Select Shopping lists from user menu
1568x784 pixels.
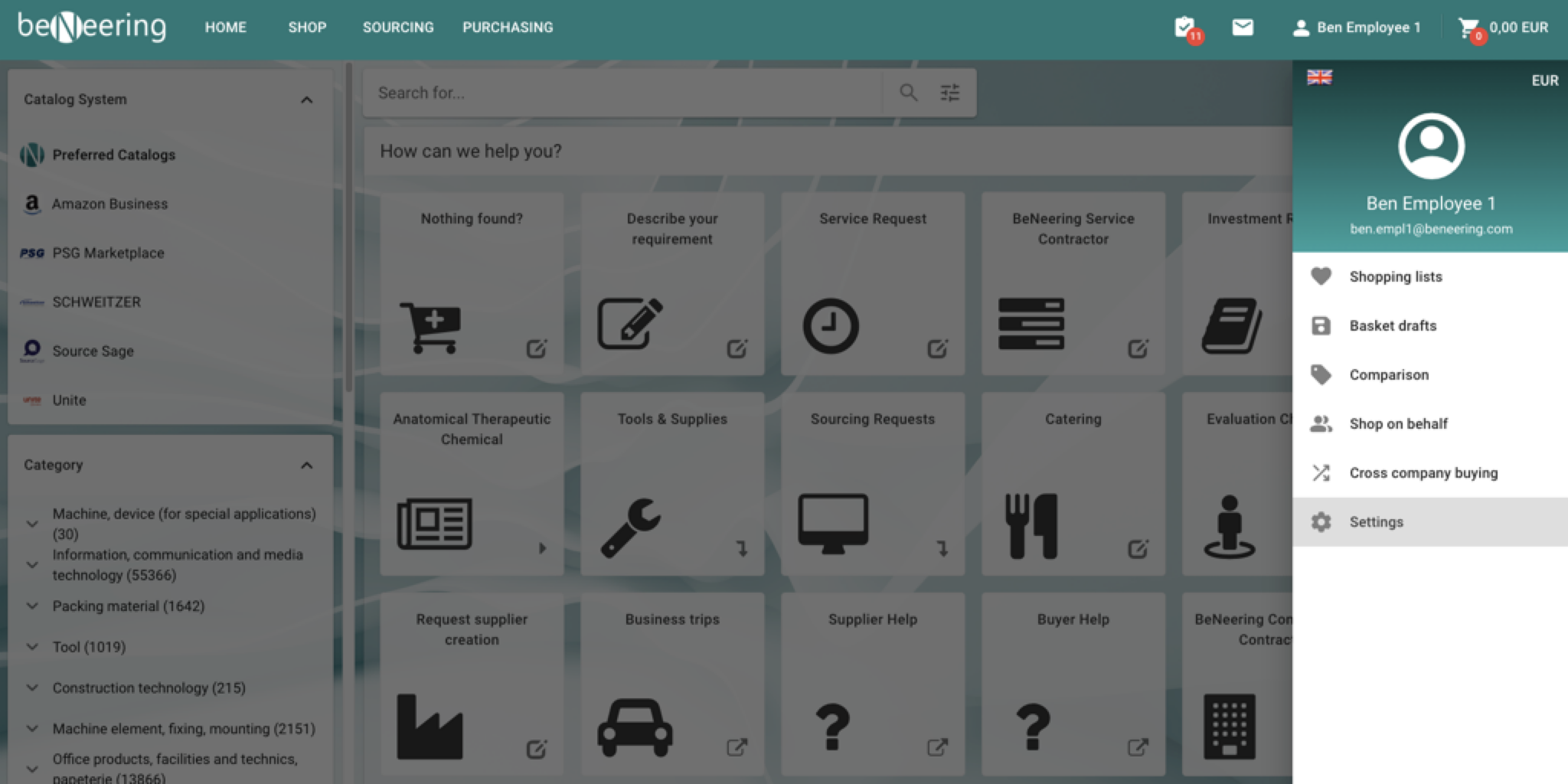click(1395, 277)
